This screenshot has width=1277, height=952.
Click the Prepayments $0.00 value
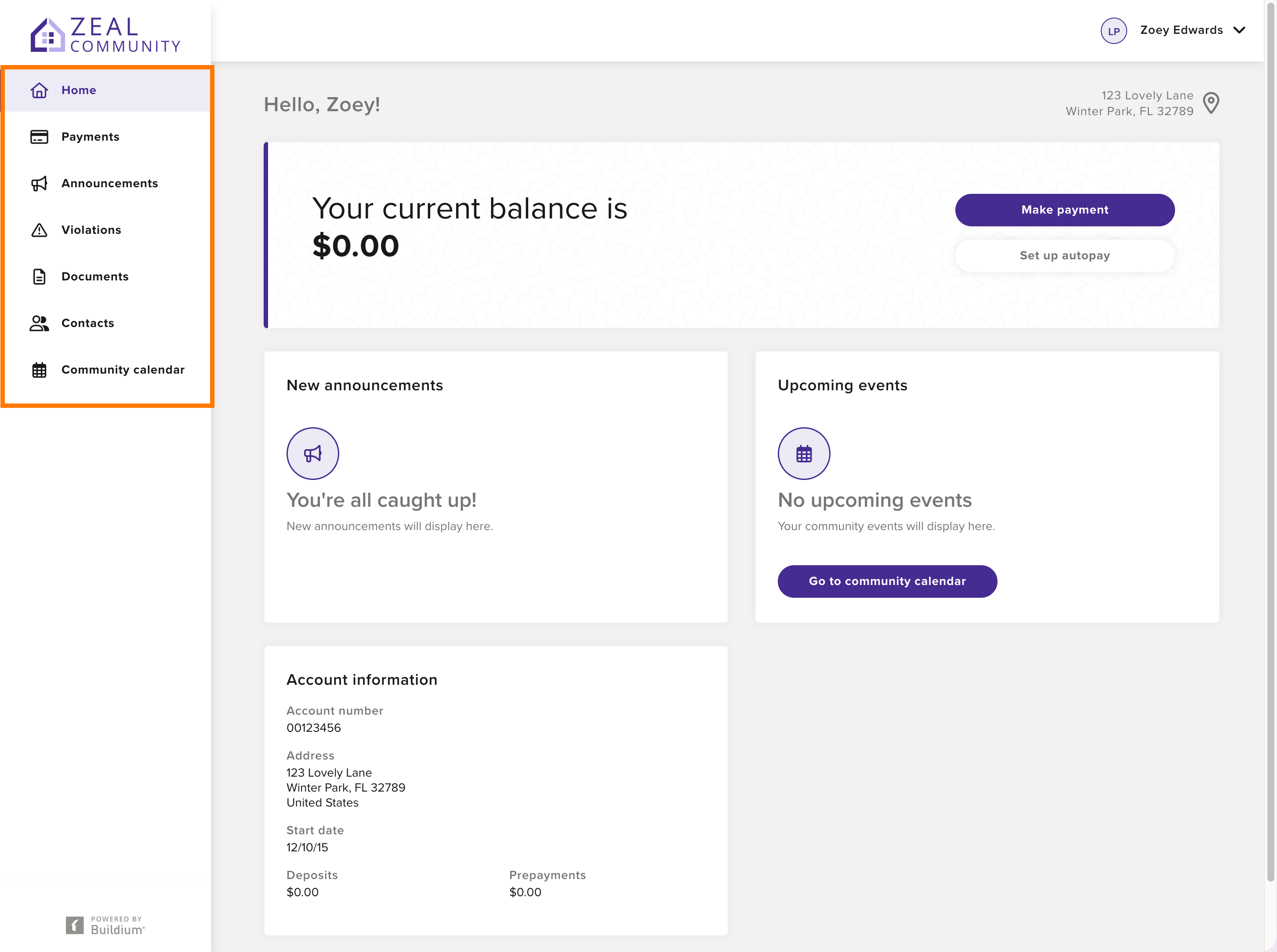tap(525, 892)
